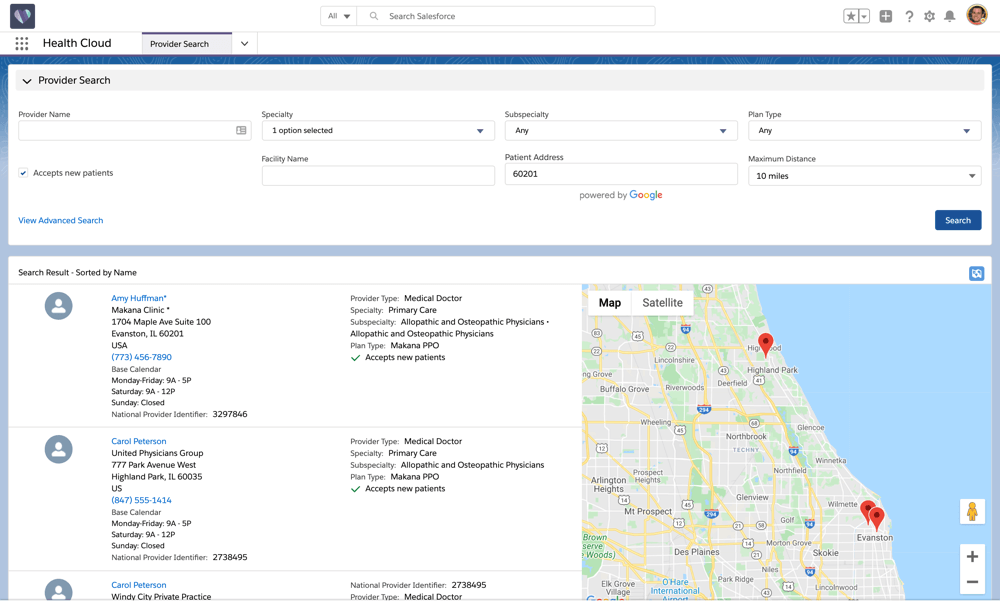Click the Favorites star icon
This screenshot has height=601, width=1000.
[x=851, y=16]
